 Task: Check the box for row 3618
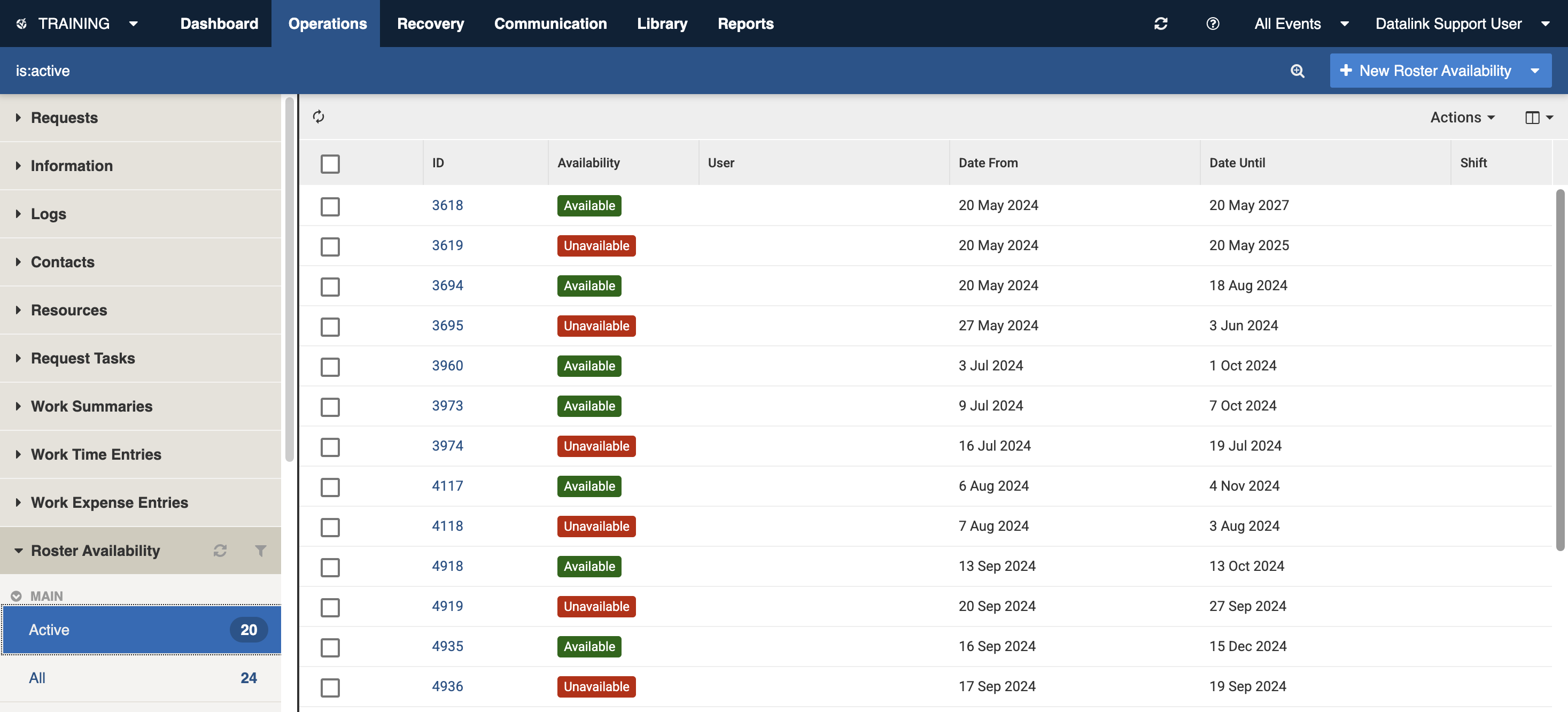tap(330, 206)
